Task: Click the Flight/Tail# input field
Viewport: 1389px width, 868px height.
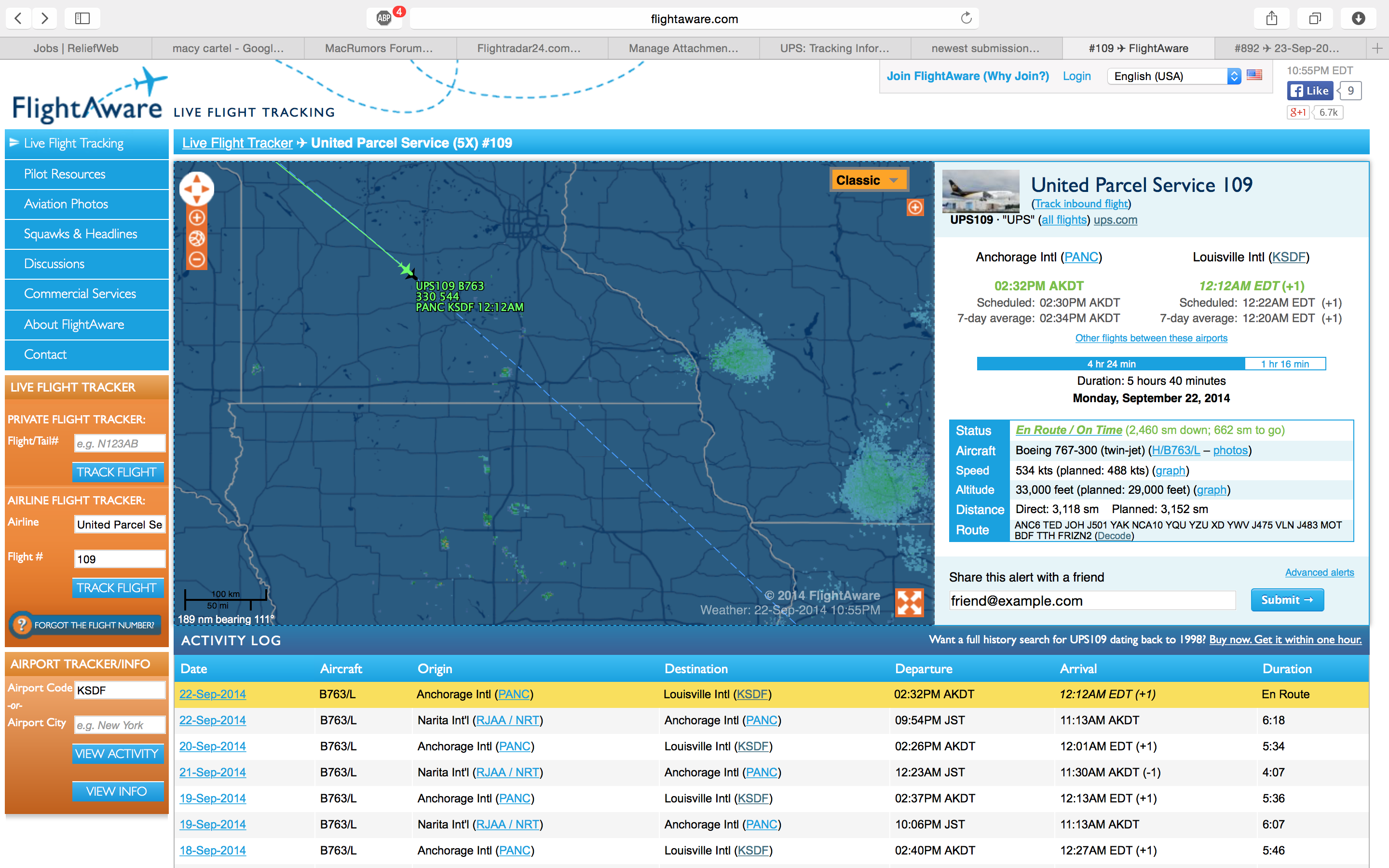Action: click(x=120, y=443)
